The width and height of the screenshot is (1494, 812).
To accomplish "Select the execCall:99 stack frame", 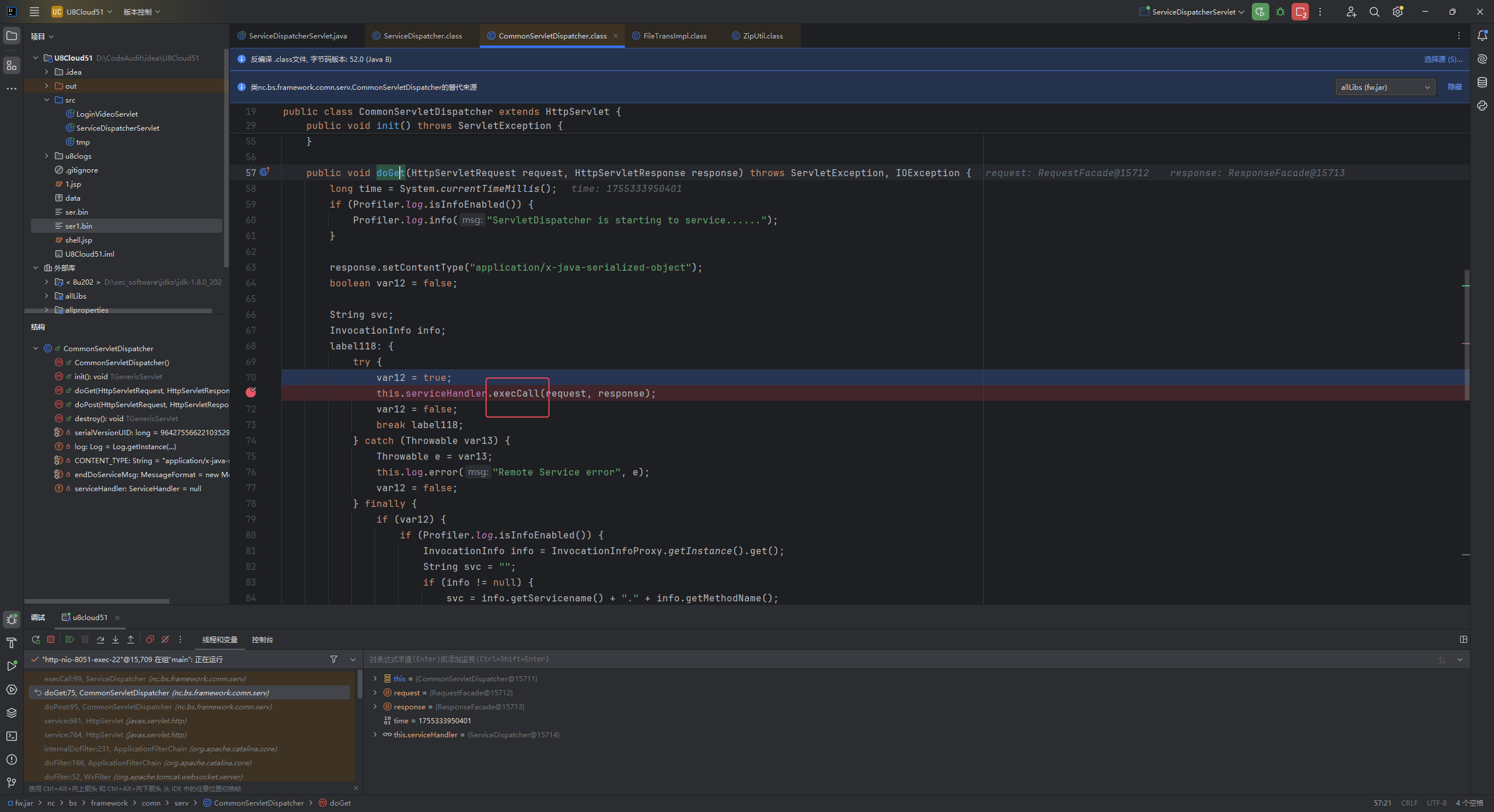I will tap(189, 678).
